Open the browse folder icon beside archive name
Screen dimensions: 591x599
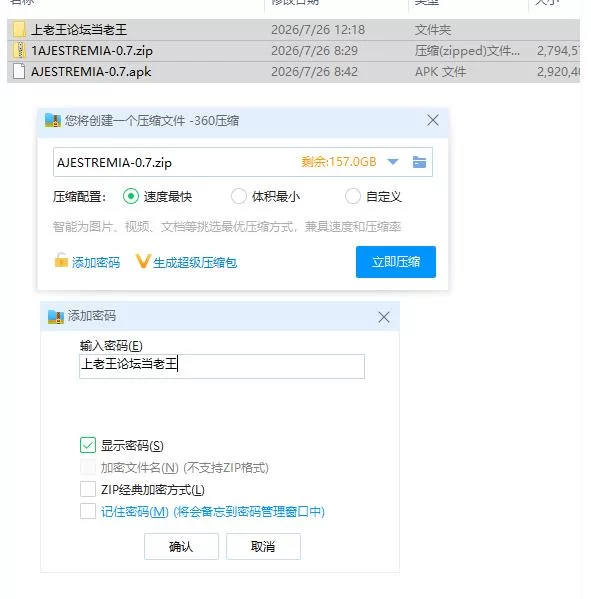point(419,162)
